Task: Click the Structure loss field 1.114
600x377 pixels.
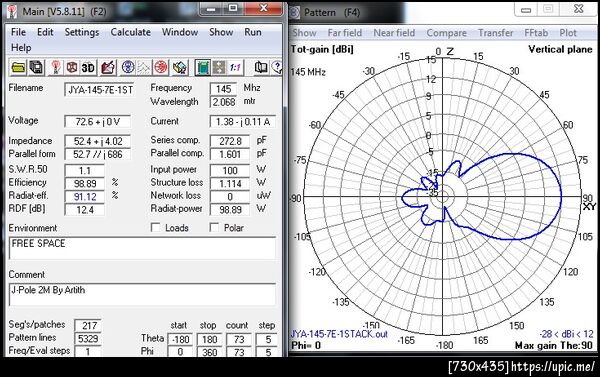Action: pos(230,184)
